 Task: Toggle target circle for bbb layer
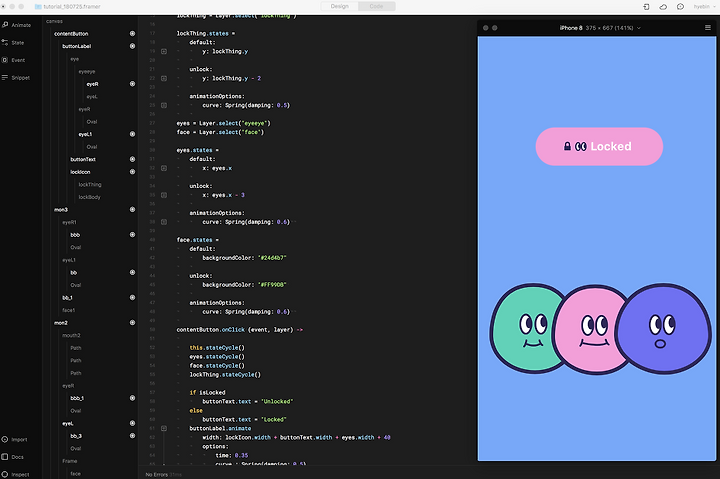click(x=132, y=235)
